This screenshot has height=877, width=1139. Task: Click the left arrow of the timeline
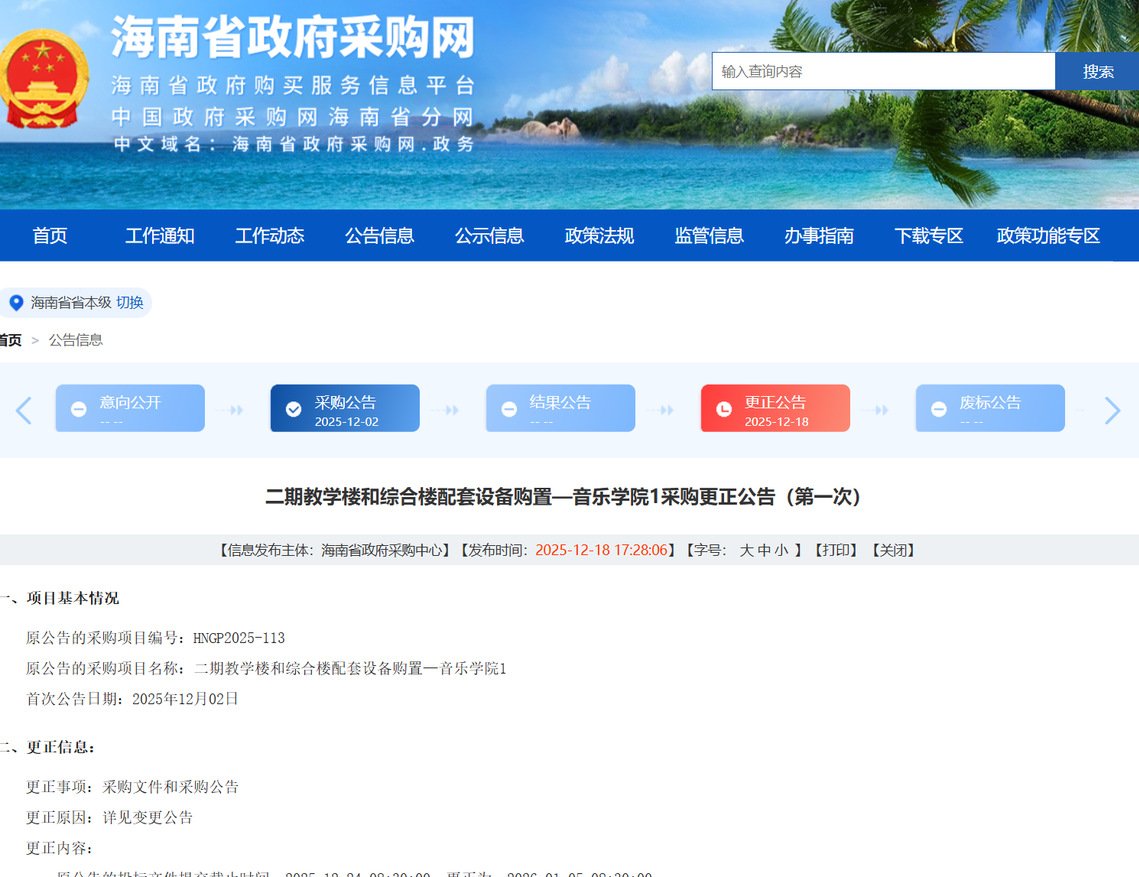[24, 410]
